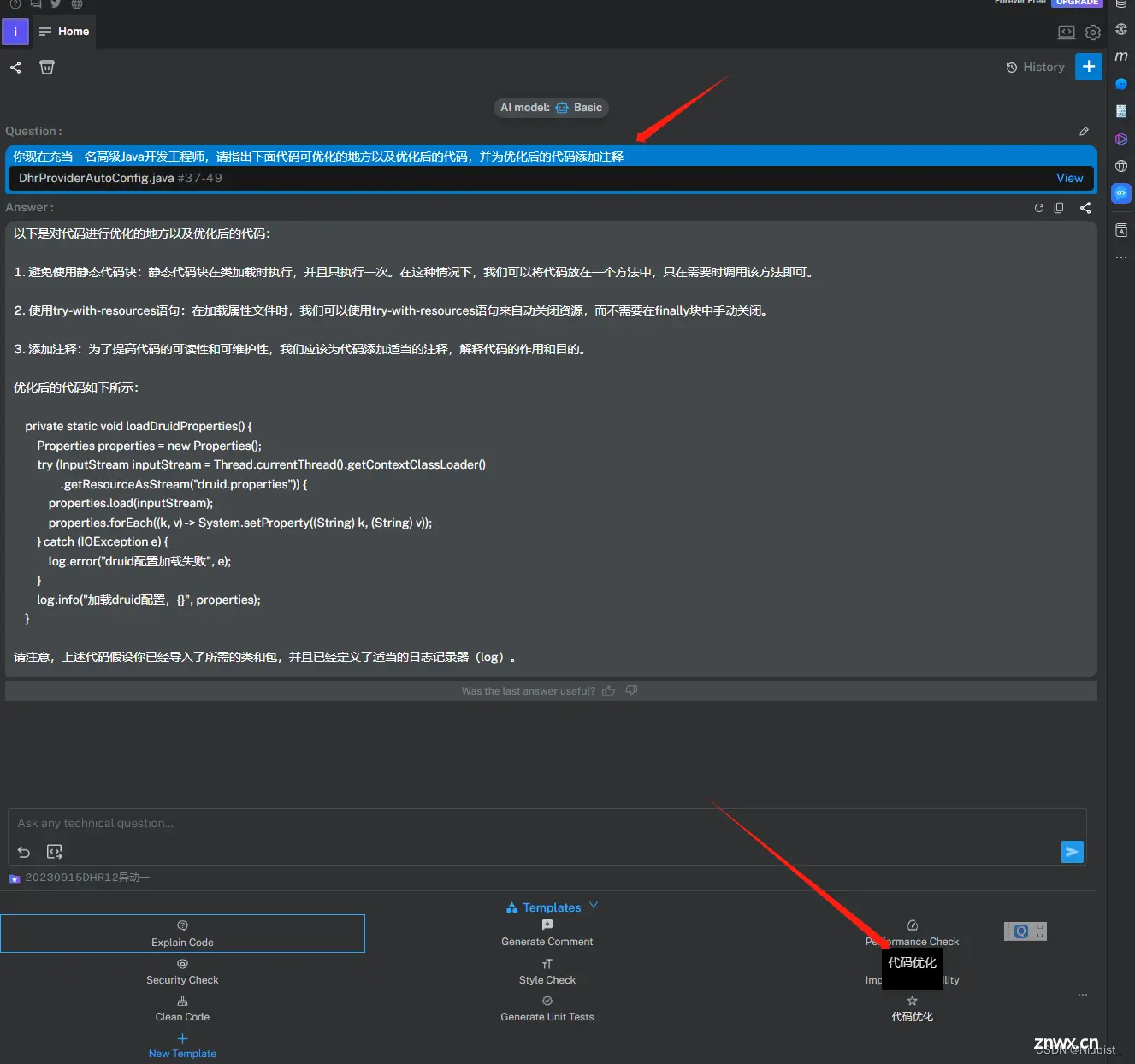Click the blue chat bubble sidebar icon
1135x1064 pixels.
[x=1121, y=84]
